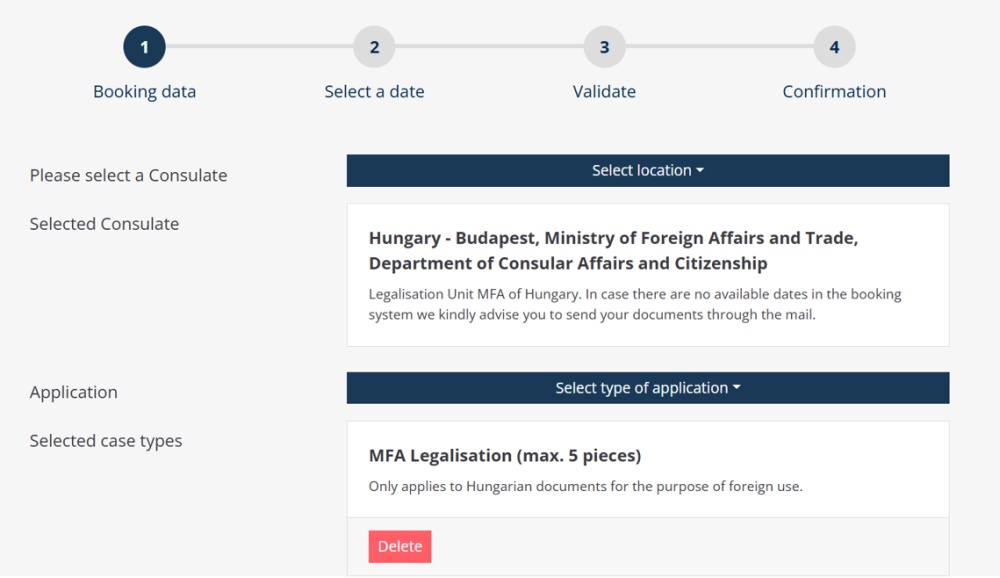The width and height of the screenshot is (1000, 578).
Task: Click step 1 Booking data circle
Action: pyautogui.click(x=144, y=47)
